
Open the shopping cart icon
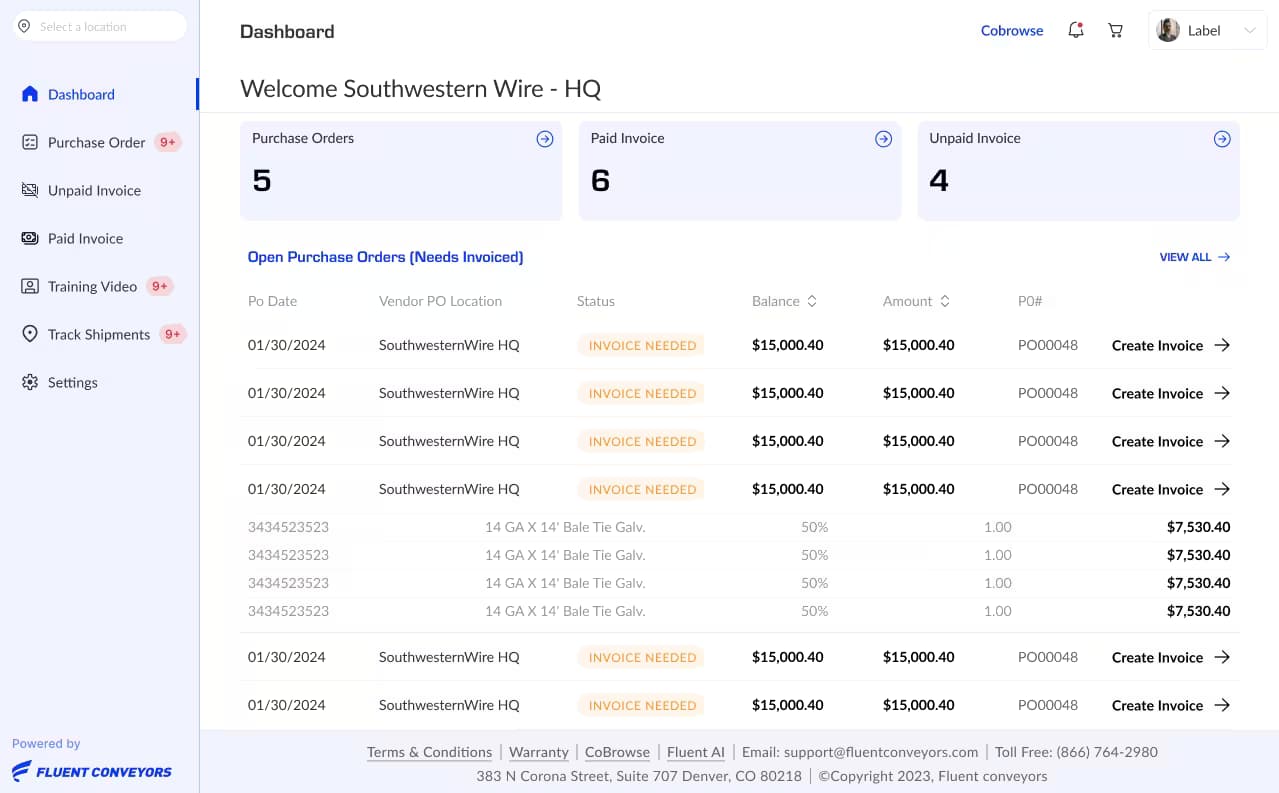point(1116,30)
